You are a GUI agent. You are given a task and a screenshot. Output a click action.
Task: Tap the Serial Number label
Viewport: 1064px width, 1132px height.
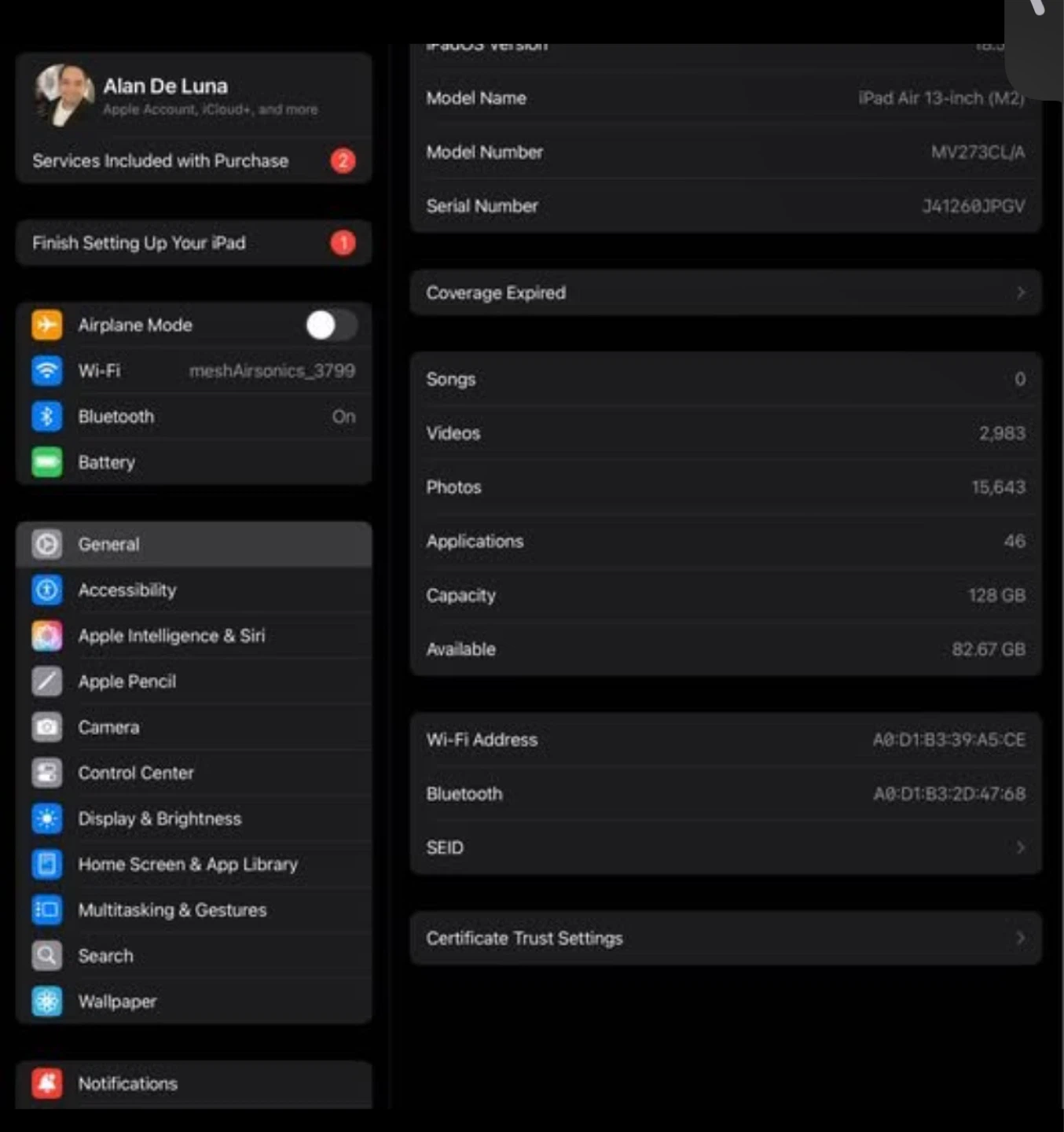click(482, 206)
